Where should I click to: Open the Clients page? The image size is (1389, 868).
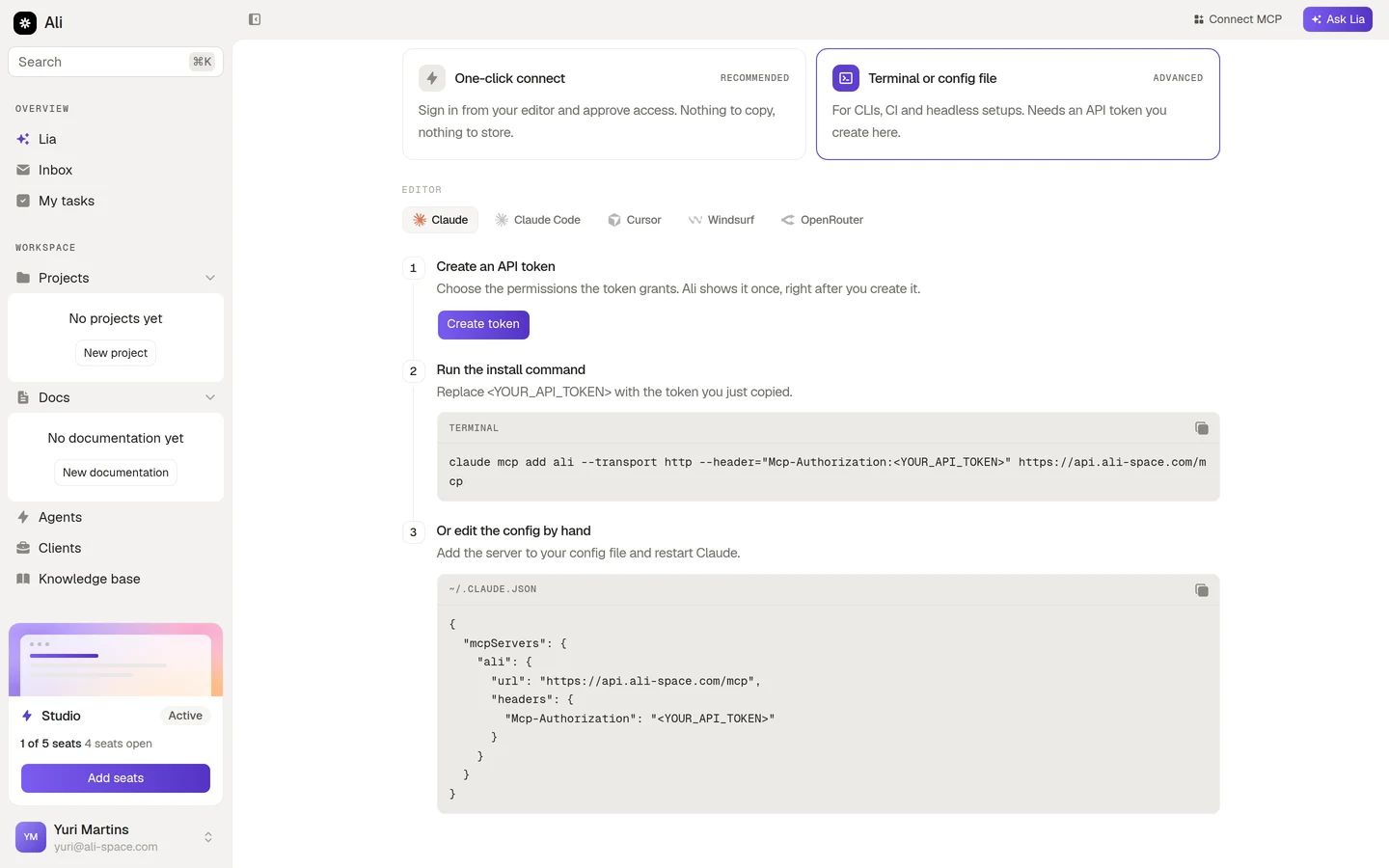[116, 548]
